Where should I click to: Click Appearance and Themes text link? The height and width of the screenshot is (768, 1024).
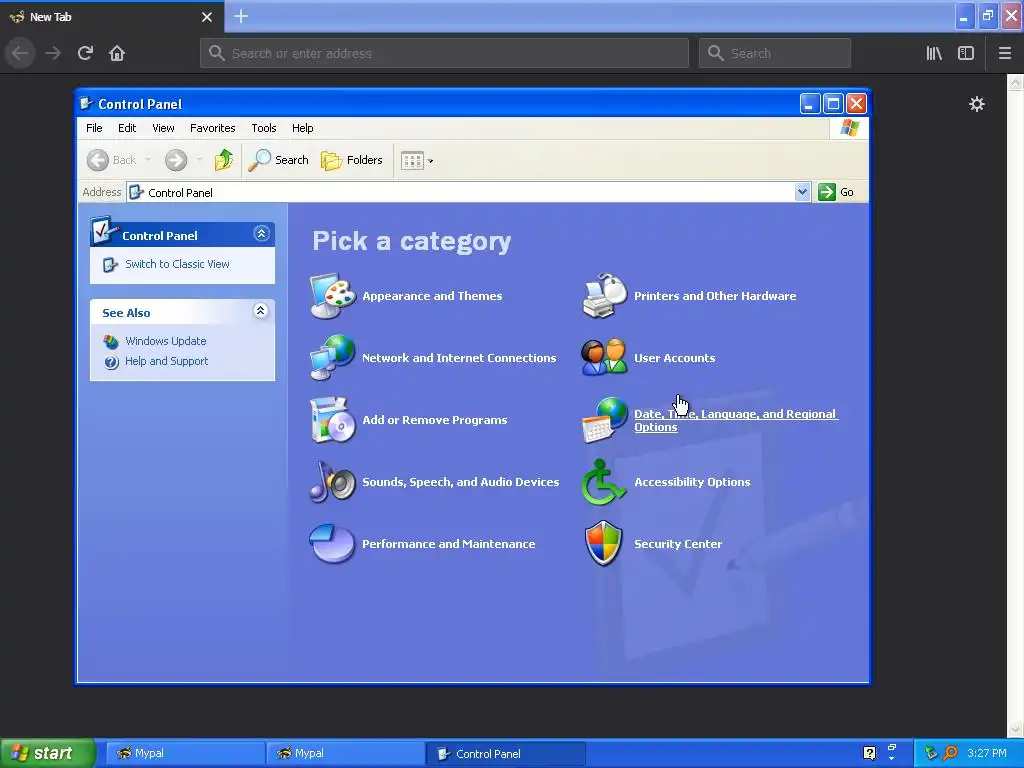pyautogui.click(x=432, y=296)
